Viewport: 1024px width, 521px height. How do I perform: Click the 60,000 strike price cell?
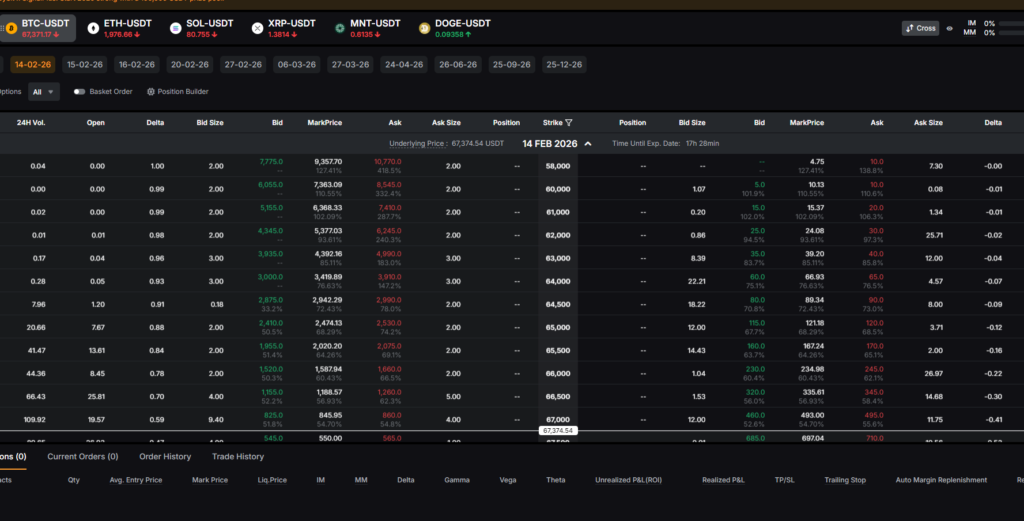(x=557, y=188)
